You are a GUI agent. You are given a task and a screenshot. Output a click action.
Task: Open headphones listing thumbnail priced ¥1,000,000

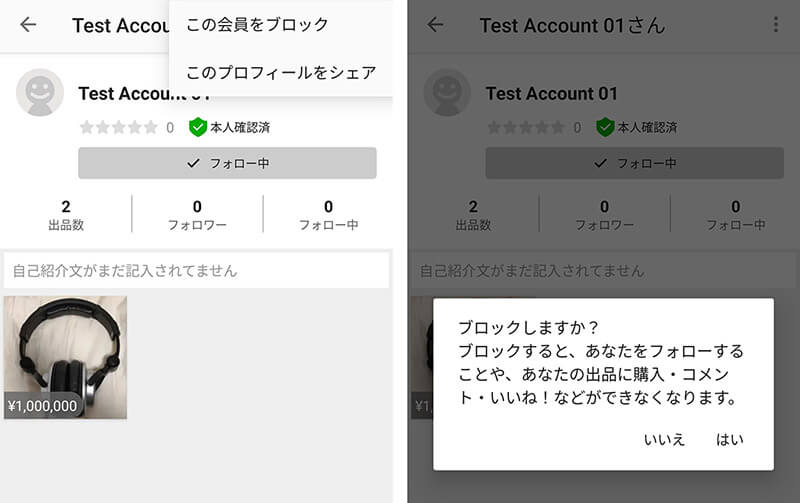[x=65, y=357]
